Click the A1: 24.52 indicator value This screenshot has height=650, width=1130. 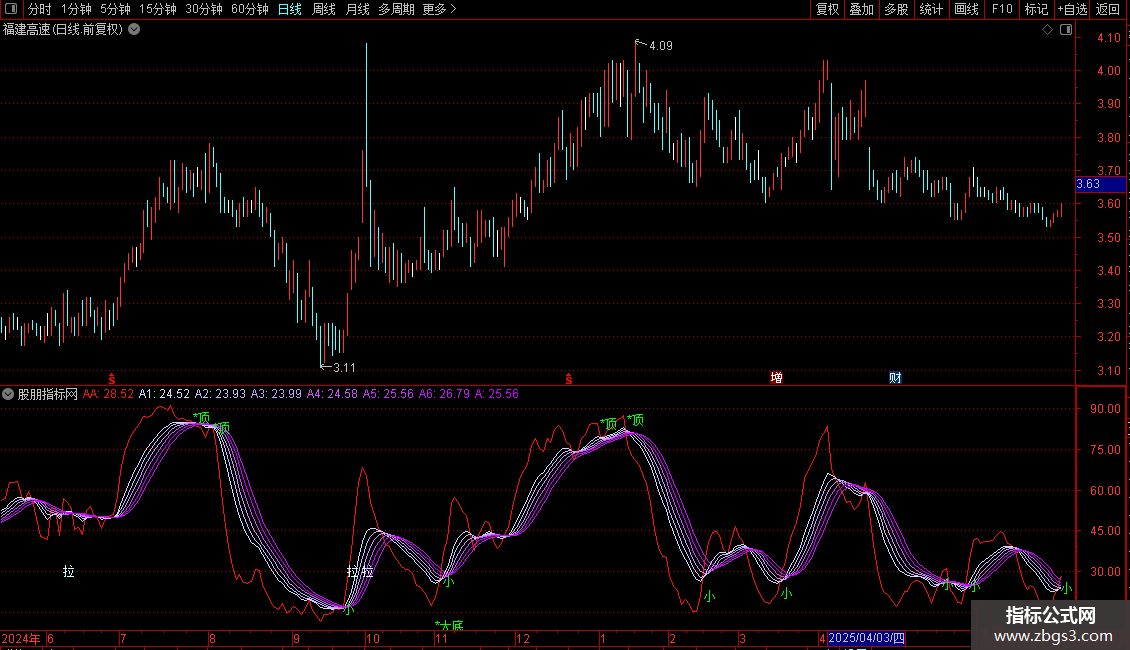[164, 394]
